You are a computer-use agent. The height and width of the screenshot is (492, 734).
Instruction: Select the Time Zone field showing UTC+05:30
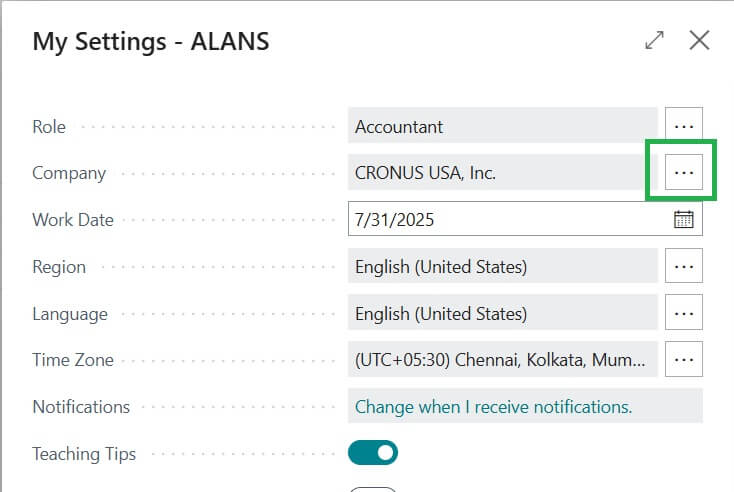click(x=502, y=360)
